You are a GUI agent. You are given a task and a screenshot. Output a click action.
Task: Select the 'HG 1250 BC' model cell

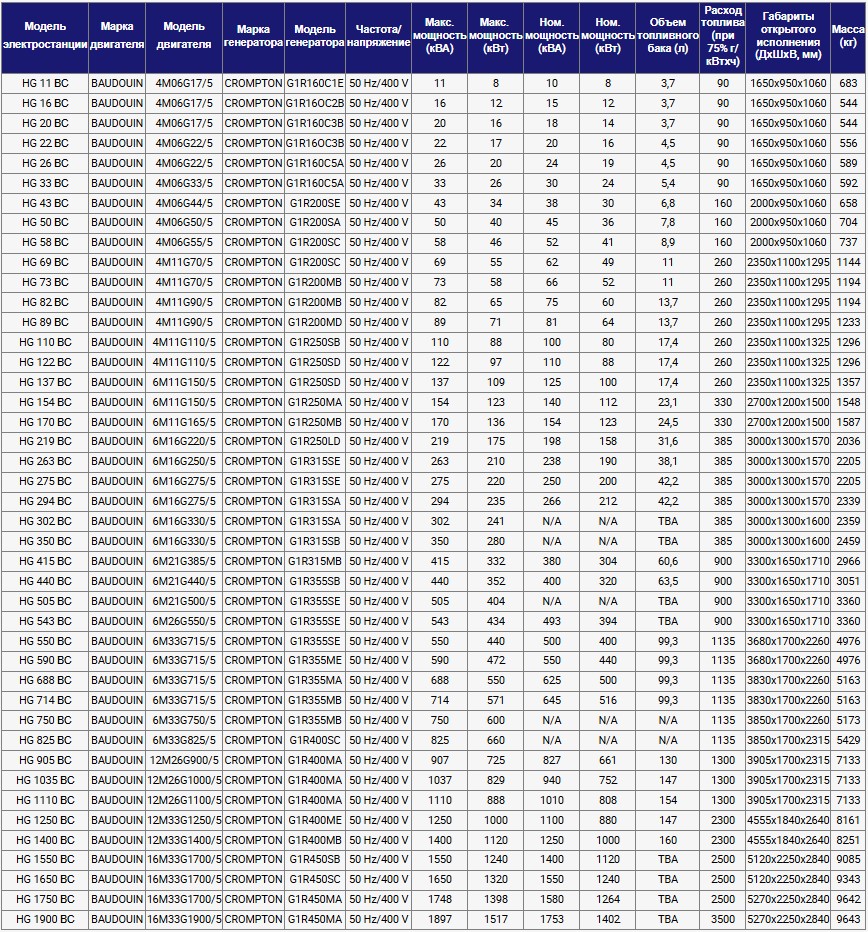pos(45,820)
